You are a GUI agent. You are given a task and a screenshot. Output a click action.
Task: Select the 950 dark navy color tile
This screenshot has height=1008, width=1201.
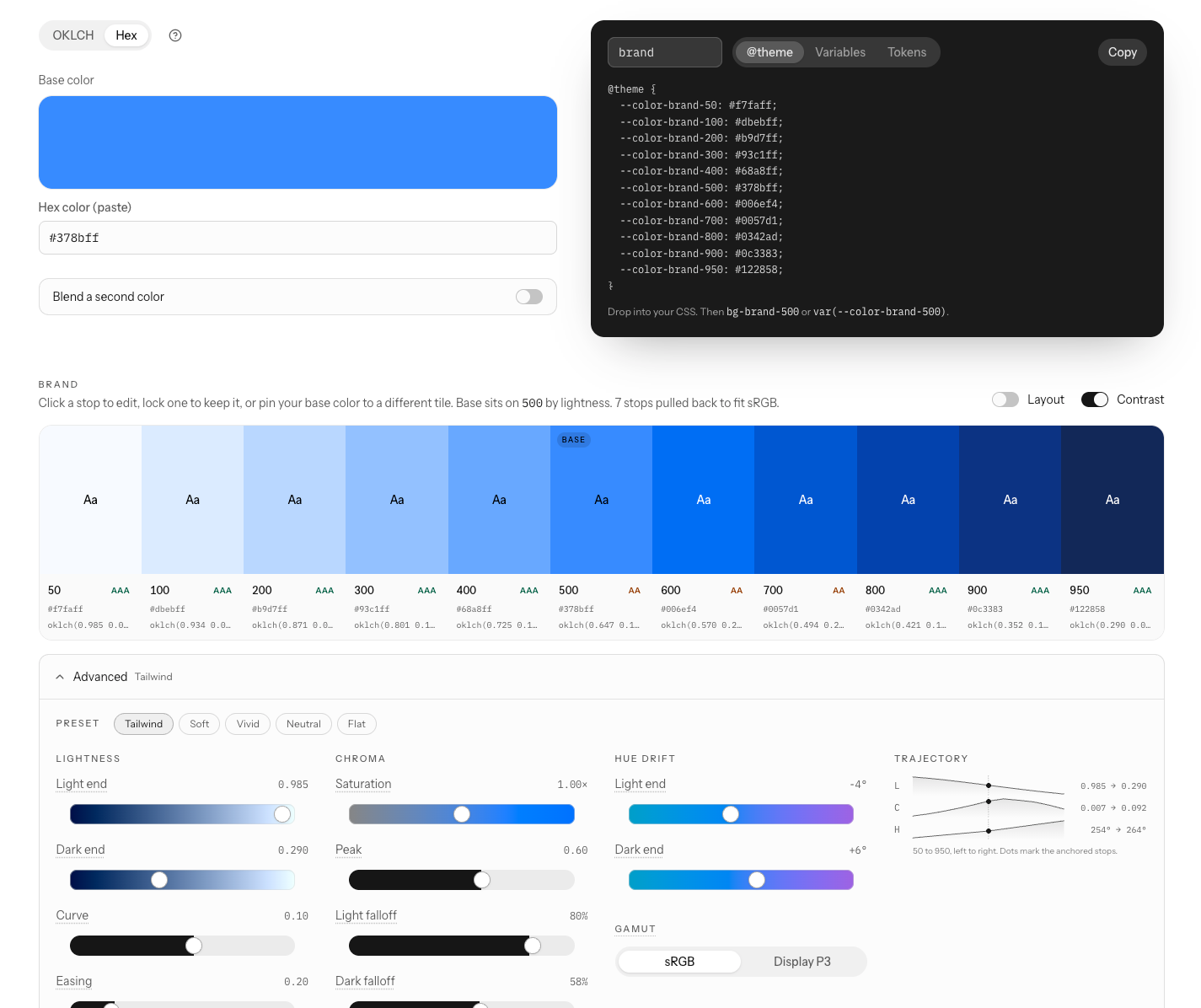(1113, 500)
